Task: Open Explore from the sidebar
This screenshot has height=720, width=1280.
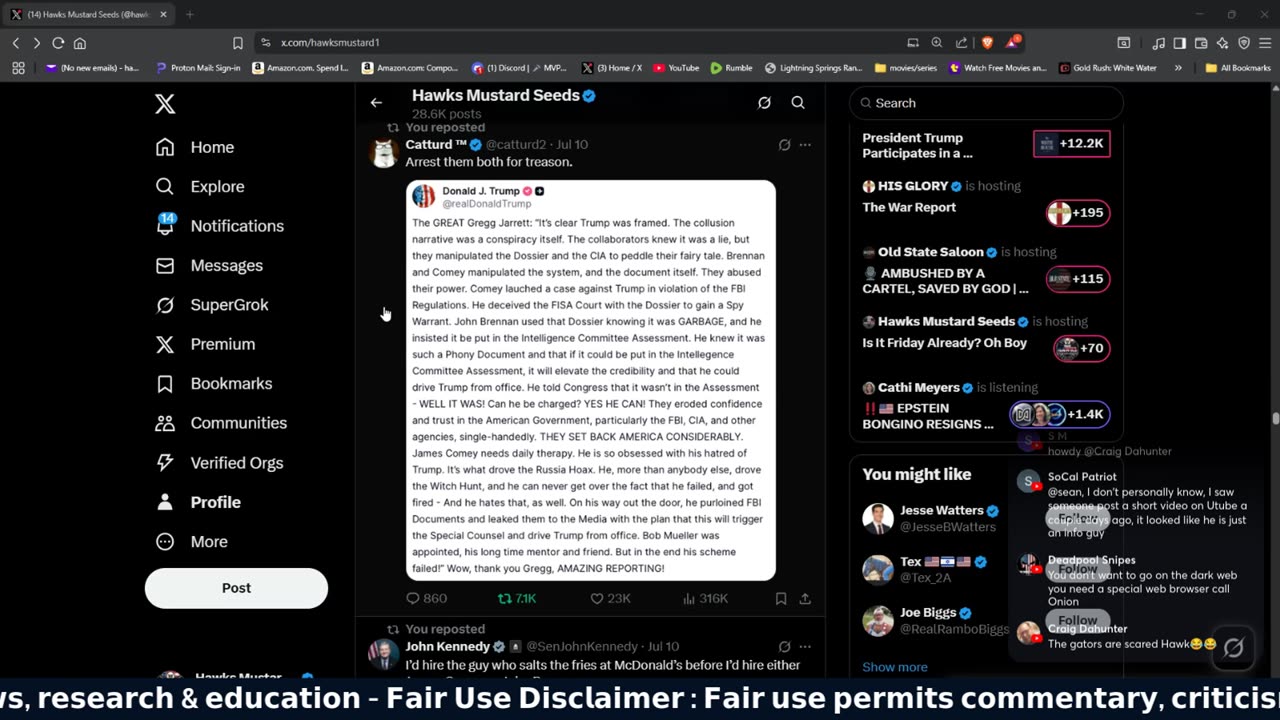Action: [x=200, y=186]
